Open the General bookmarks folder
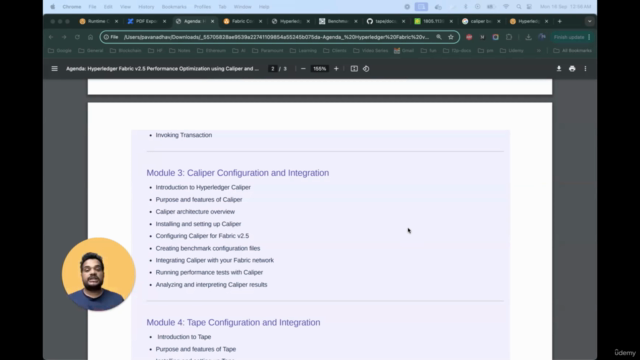640x360 pixels. point(91,51)
